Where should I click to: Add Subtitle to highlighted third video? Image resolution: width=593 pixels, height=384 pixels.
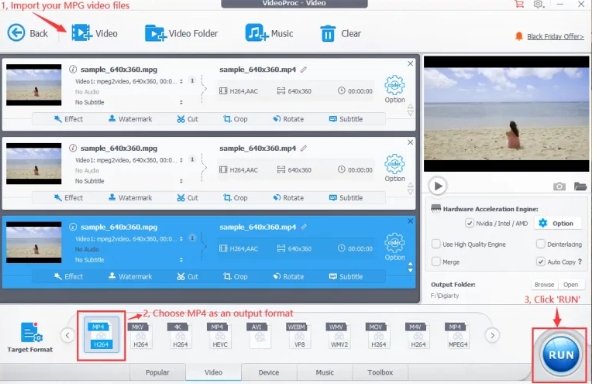pyautogui.click(x=346, y=277)
